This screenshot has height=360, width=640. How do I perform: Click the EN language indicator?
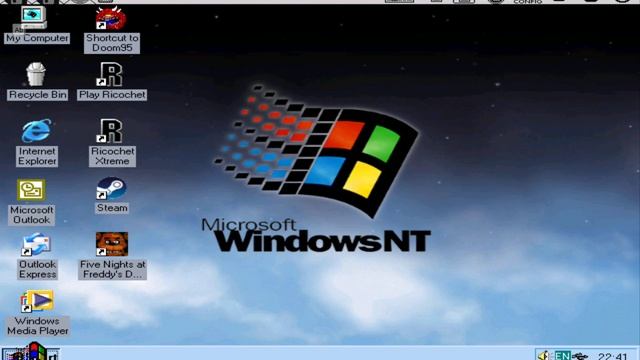tap(562, 356)
